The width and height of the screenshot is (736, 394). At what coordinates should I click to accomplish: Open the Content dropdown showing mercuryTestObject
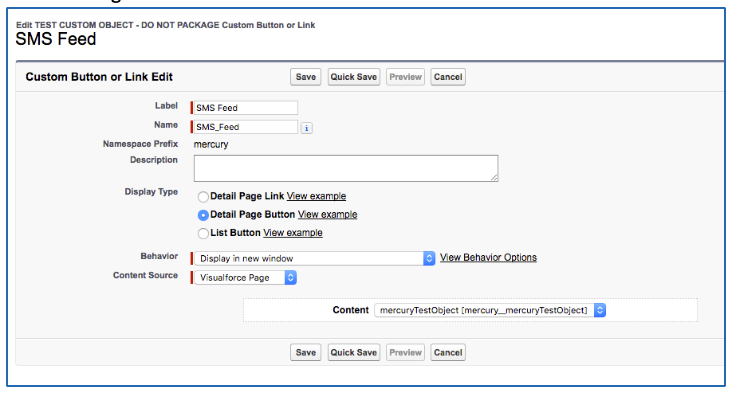tap(490, 310)
